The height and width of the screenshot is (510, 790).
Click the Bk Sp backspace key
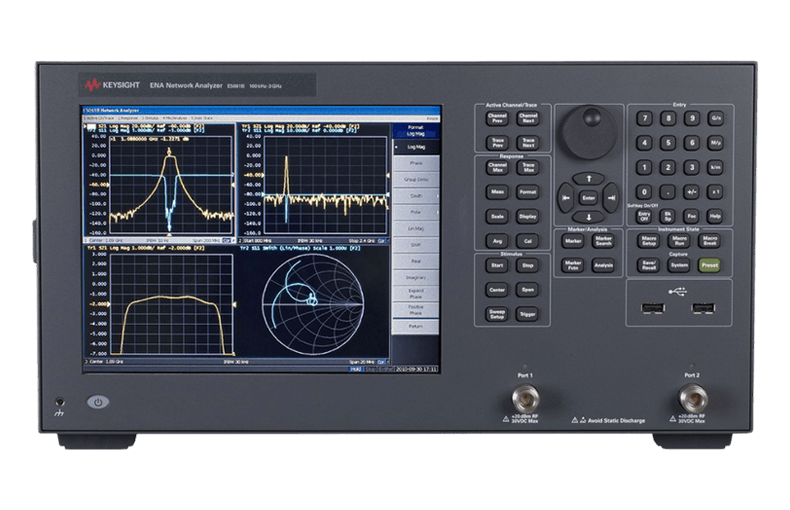pyautogui.click(x=668, y=217)
